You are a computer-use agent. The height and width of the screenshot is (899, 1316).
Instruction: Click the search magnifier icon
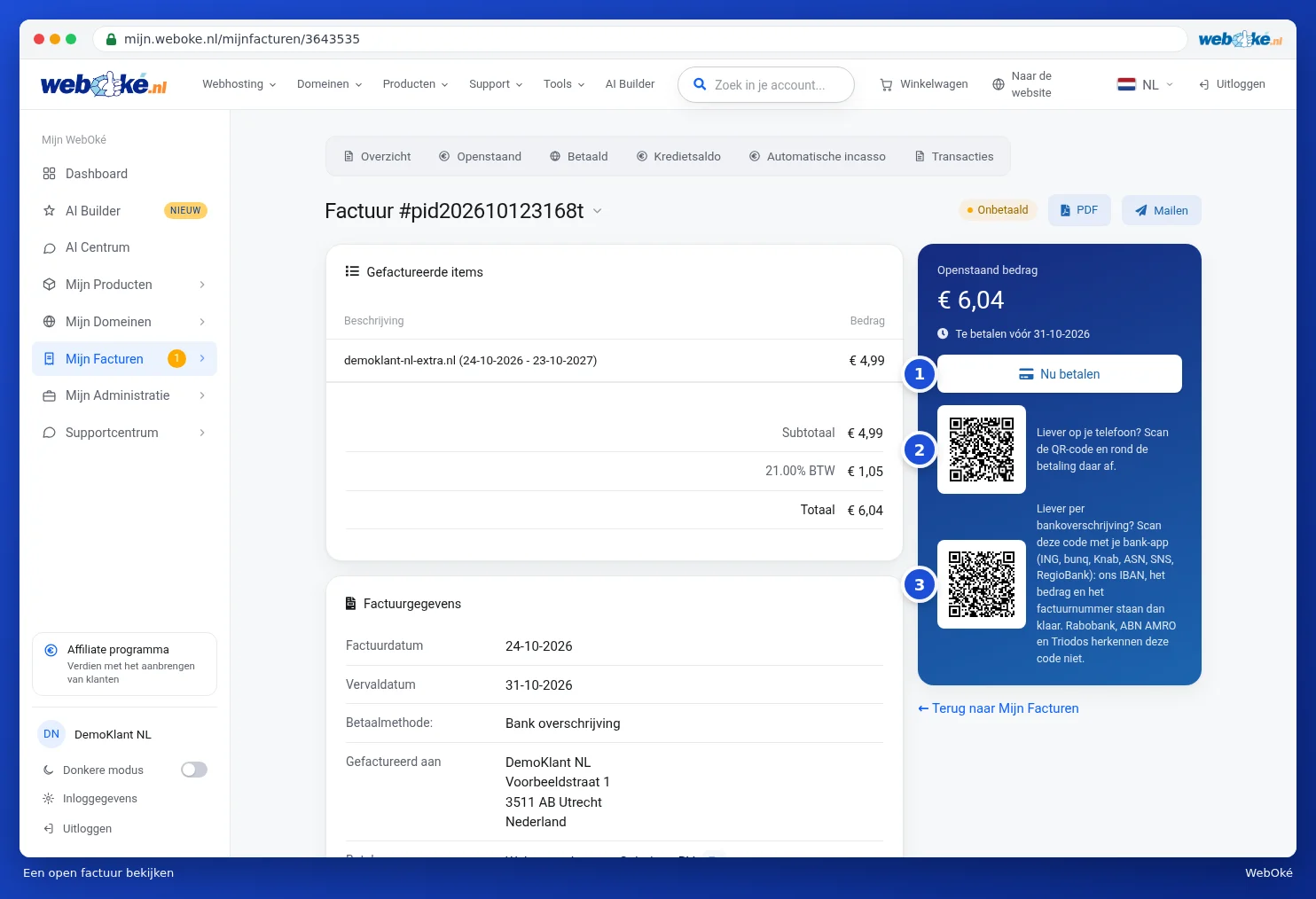[700, 84]
